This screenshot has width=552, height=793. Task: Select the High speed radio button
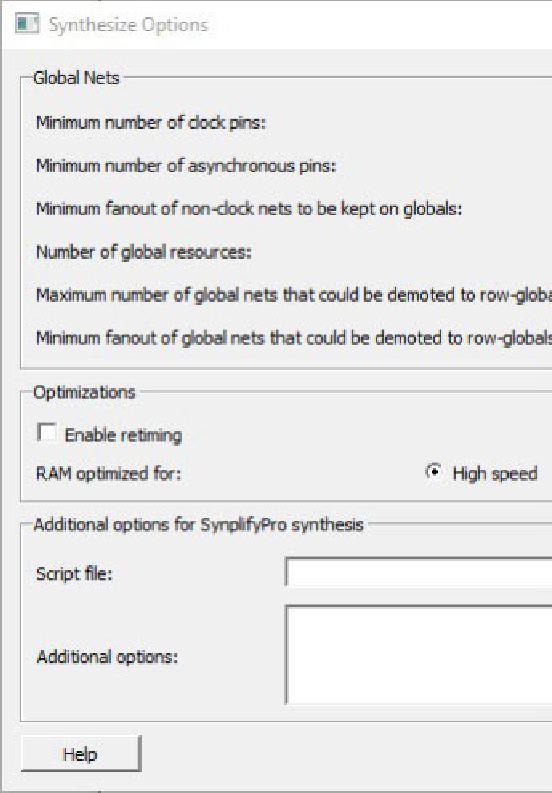coord(434,472)
